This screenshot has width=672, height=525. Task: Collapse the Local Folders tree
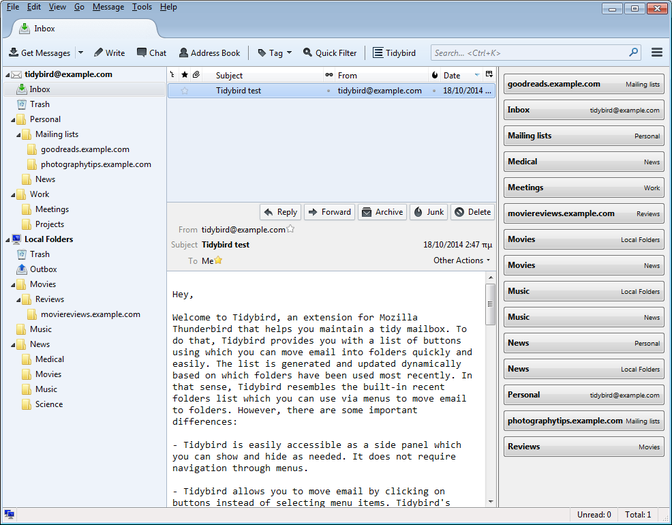click(7, 240)
